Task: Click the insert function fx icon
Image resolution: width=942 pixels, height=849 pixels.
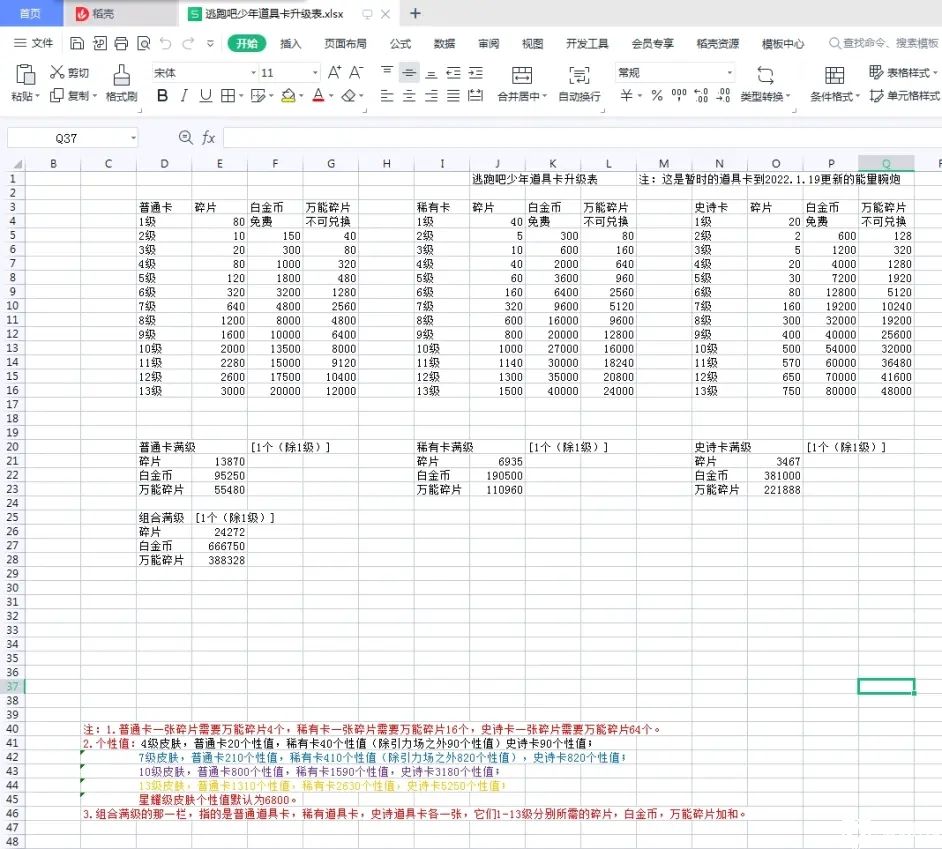Action: pos(209,138)
